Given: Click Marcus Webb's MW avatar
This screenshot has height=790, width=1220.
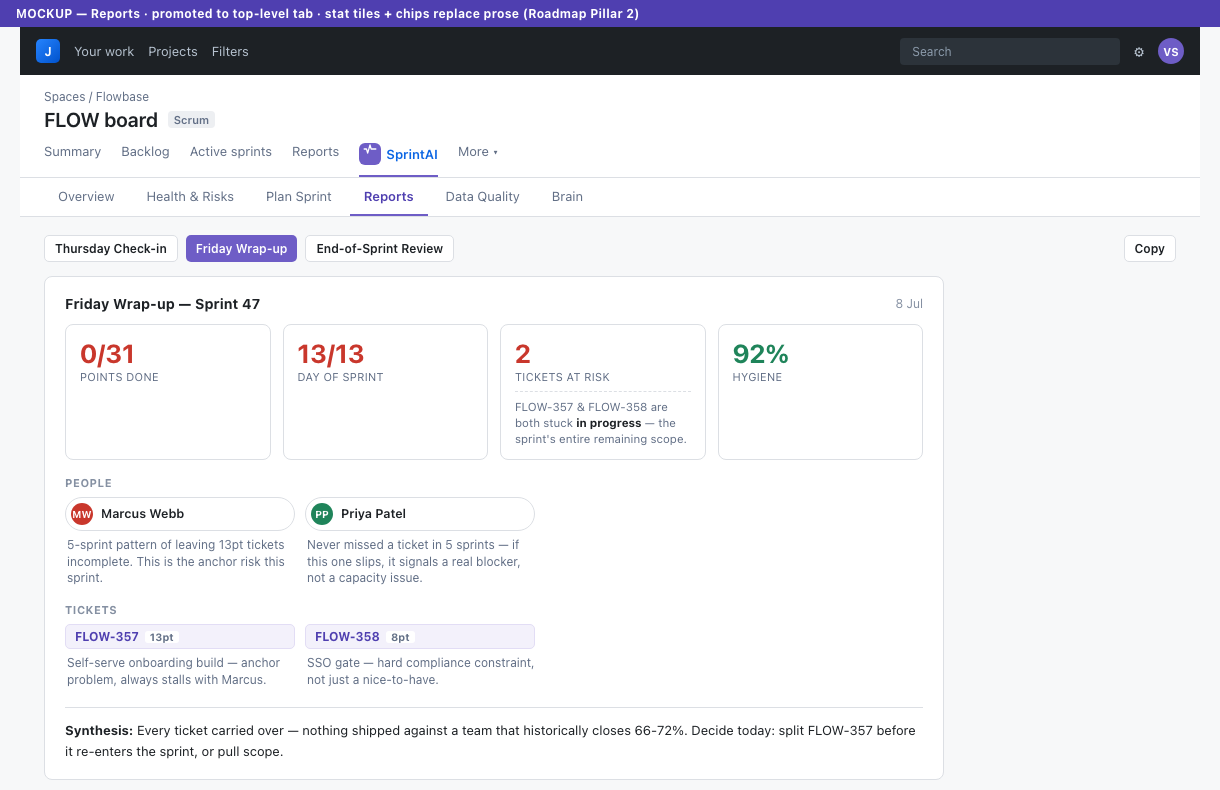Looking at the screenshot, I should [x=82, y=514].
